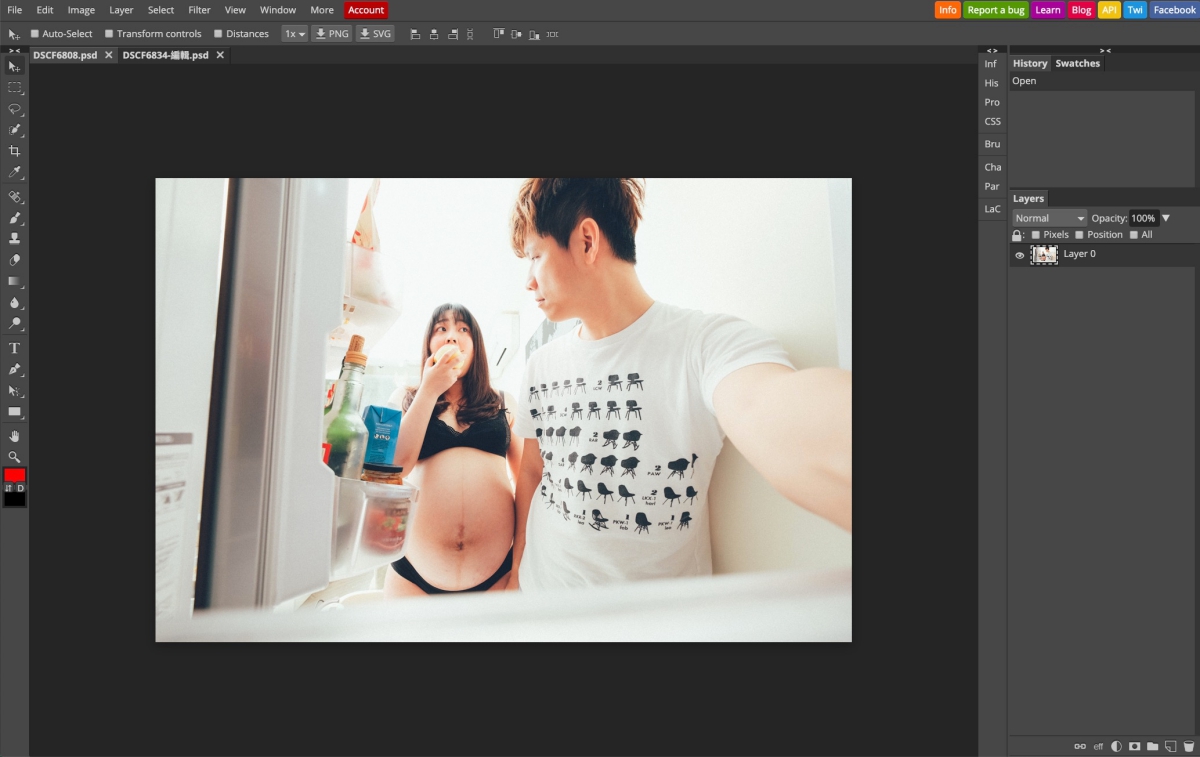This screenshot has width=1200, height=757.
Task: Add a layer mask with mask icon
Action: pos(1134,746)
